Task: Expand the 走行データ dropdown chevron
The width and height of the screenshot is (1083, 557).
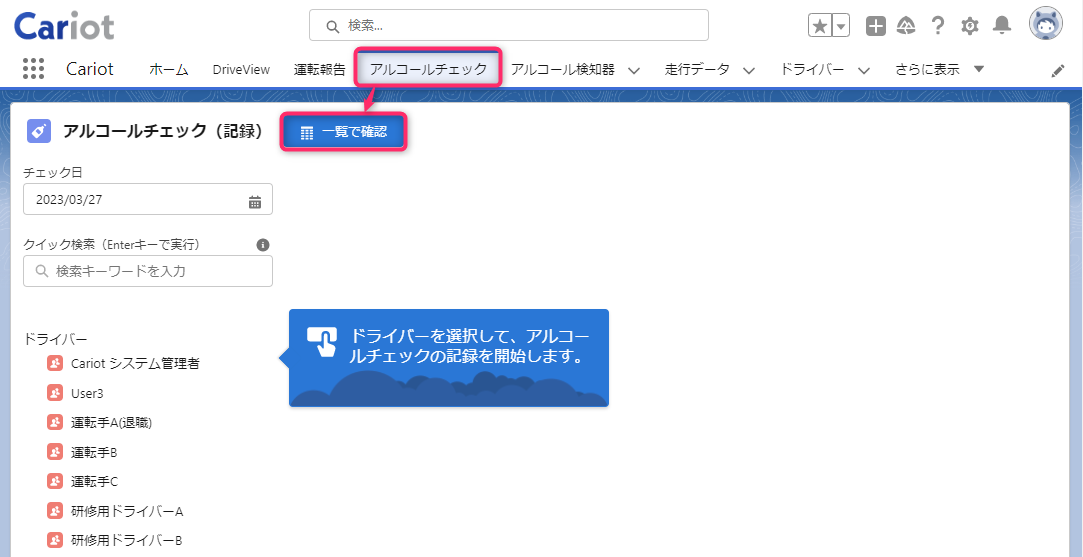Action: (748, 70)
